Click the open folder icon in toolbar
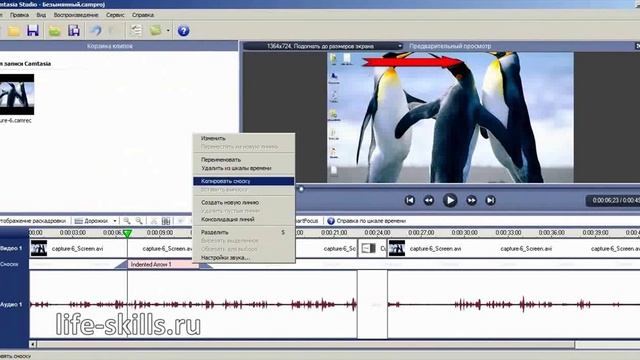Screen dimensions: 640x360 [13, 31]
